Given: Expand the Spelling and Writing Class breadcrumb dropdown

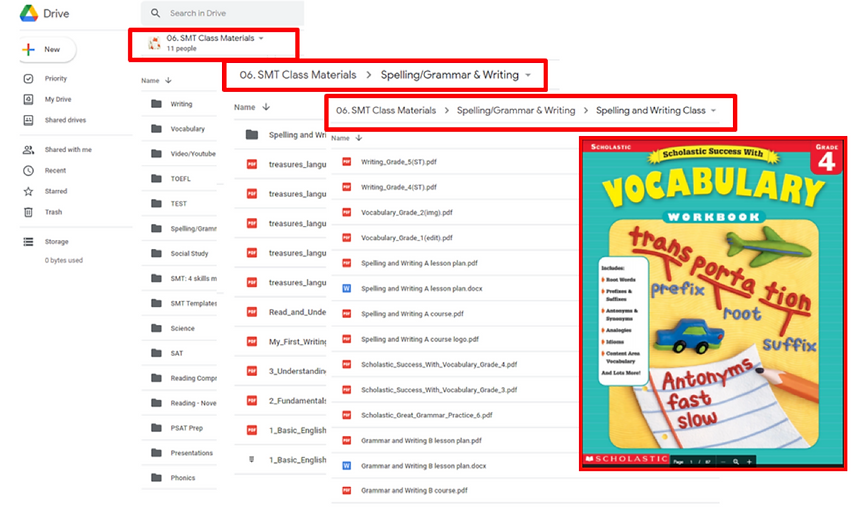Looking at the screenshot, I should [x=713, y=111].
